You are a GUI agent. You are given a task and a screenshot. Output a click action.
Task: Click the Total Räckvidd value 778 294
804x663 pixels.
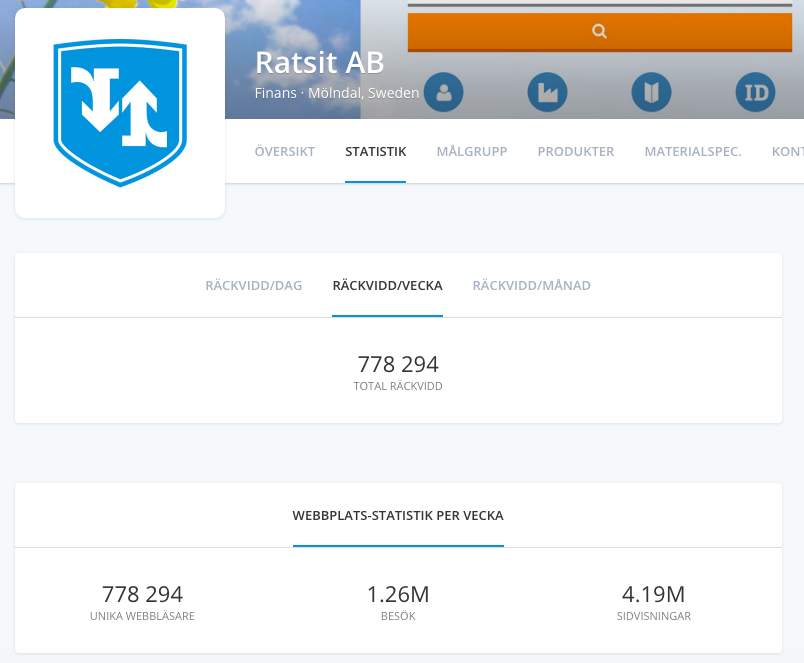[398, 364]
